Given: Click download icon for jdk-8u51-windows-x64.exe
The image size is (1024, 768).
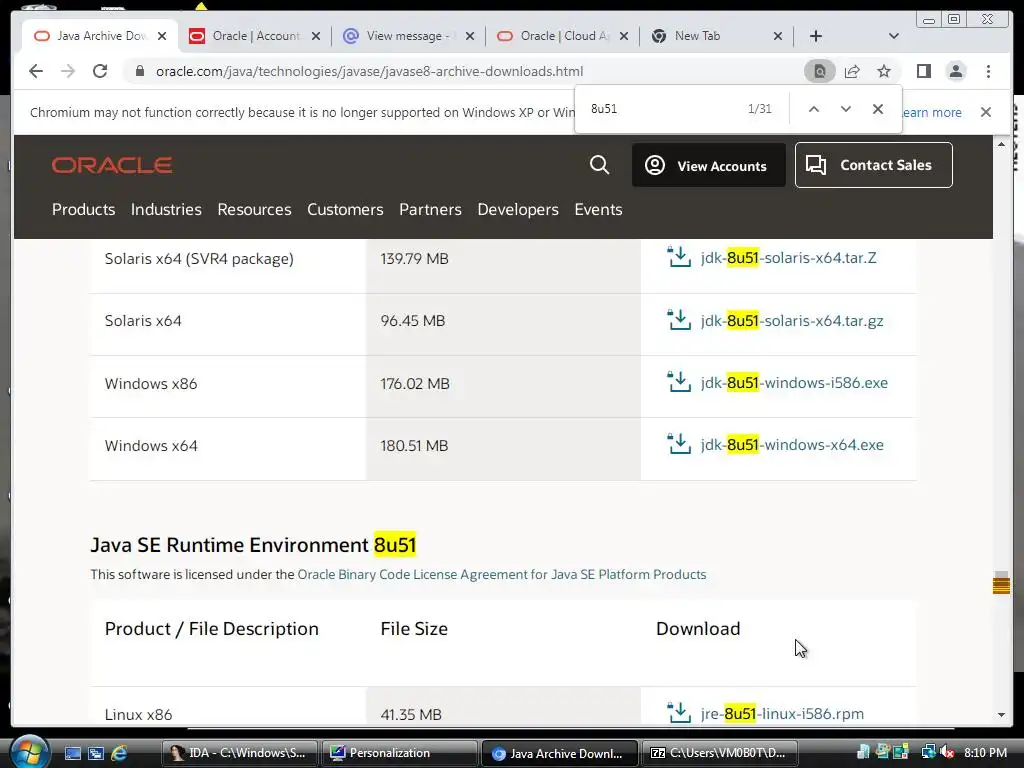Looking at the screenshot, I should coord(679,443).
